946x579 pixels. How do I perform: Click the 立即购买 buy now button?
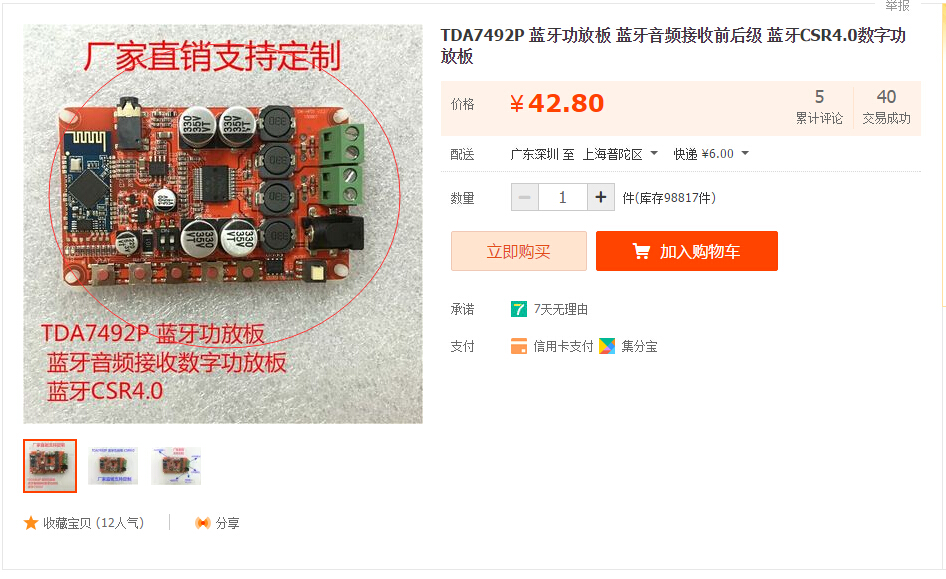click(x=519, y=251)
